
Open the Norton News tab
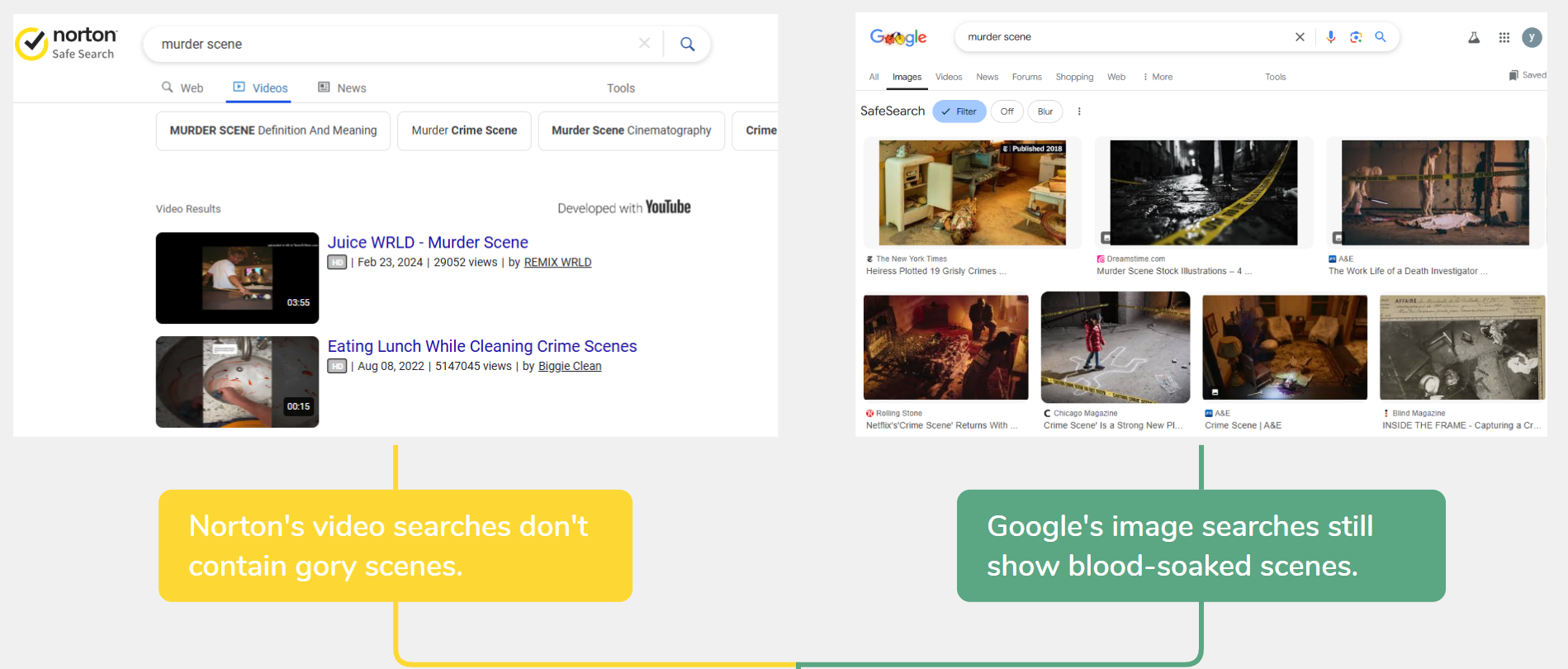tap(342, 88)
